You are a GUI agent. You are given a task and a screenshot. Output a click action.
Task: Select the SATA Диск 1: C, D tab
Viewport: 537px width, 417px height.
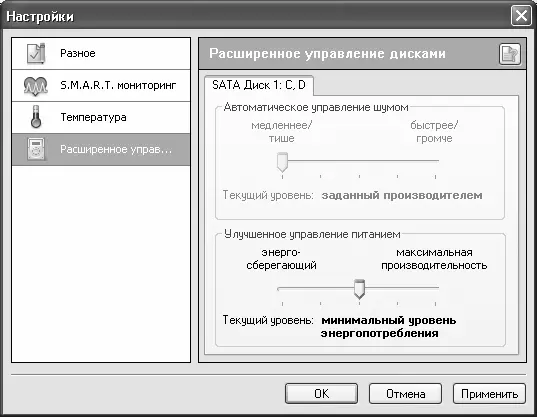tap(259, 85)
